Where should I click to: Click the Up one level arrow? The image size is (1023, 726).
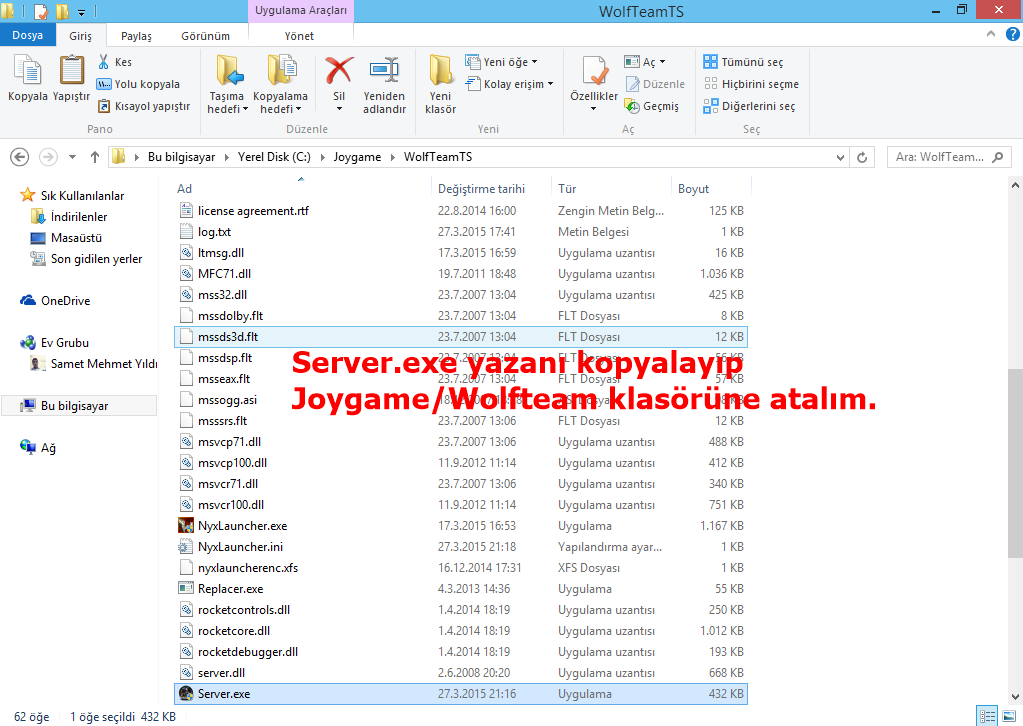(x=95, y=157)
